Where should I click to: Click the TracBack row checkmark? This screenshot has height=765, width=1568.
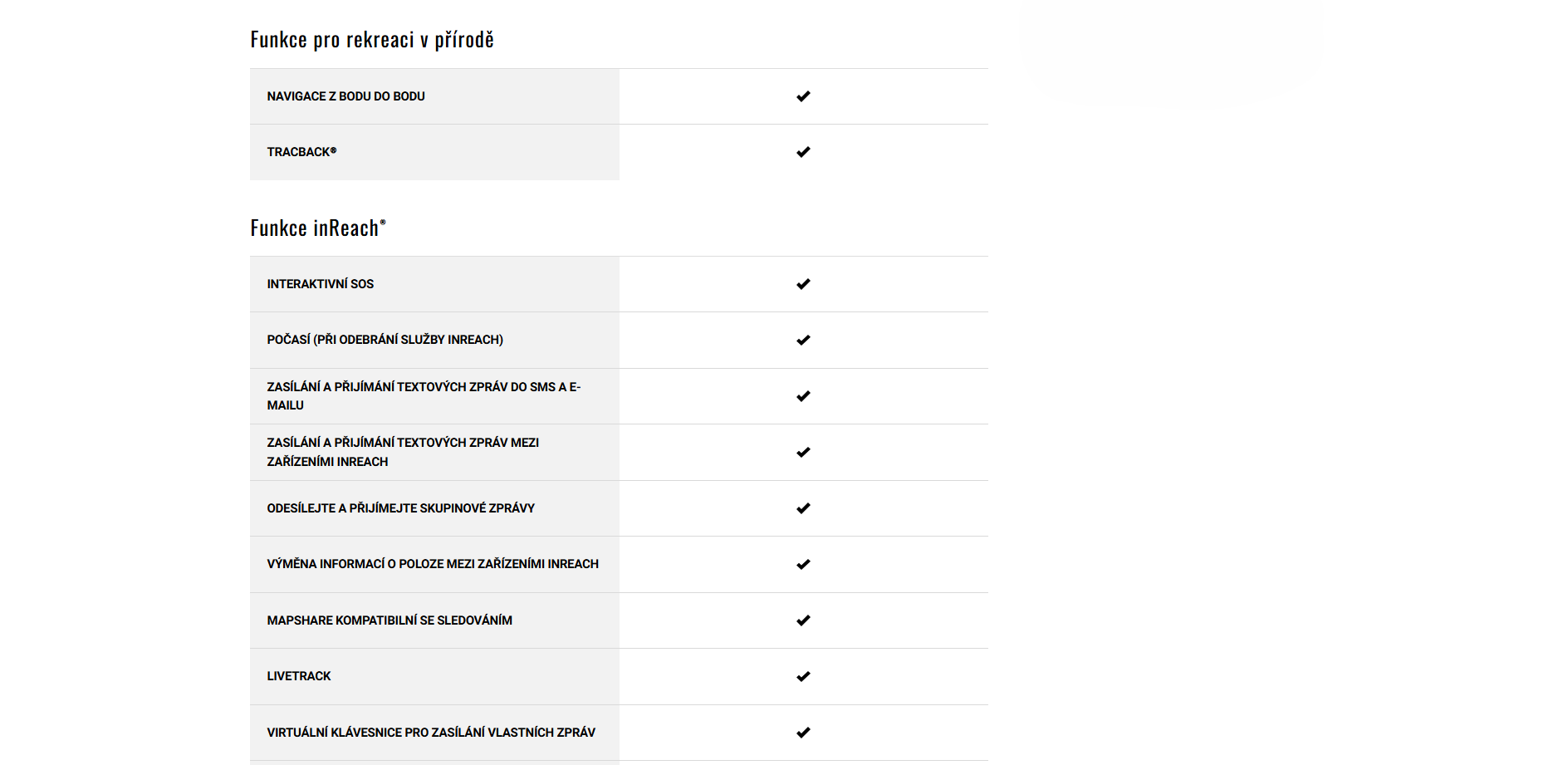[x=803, y=152]
